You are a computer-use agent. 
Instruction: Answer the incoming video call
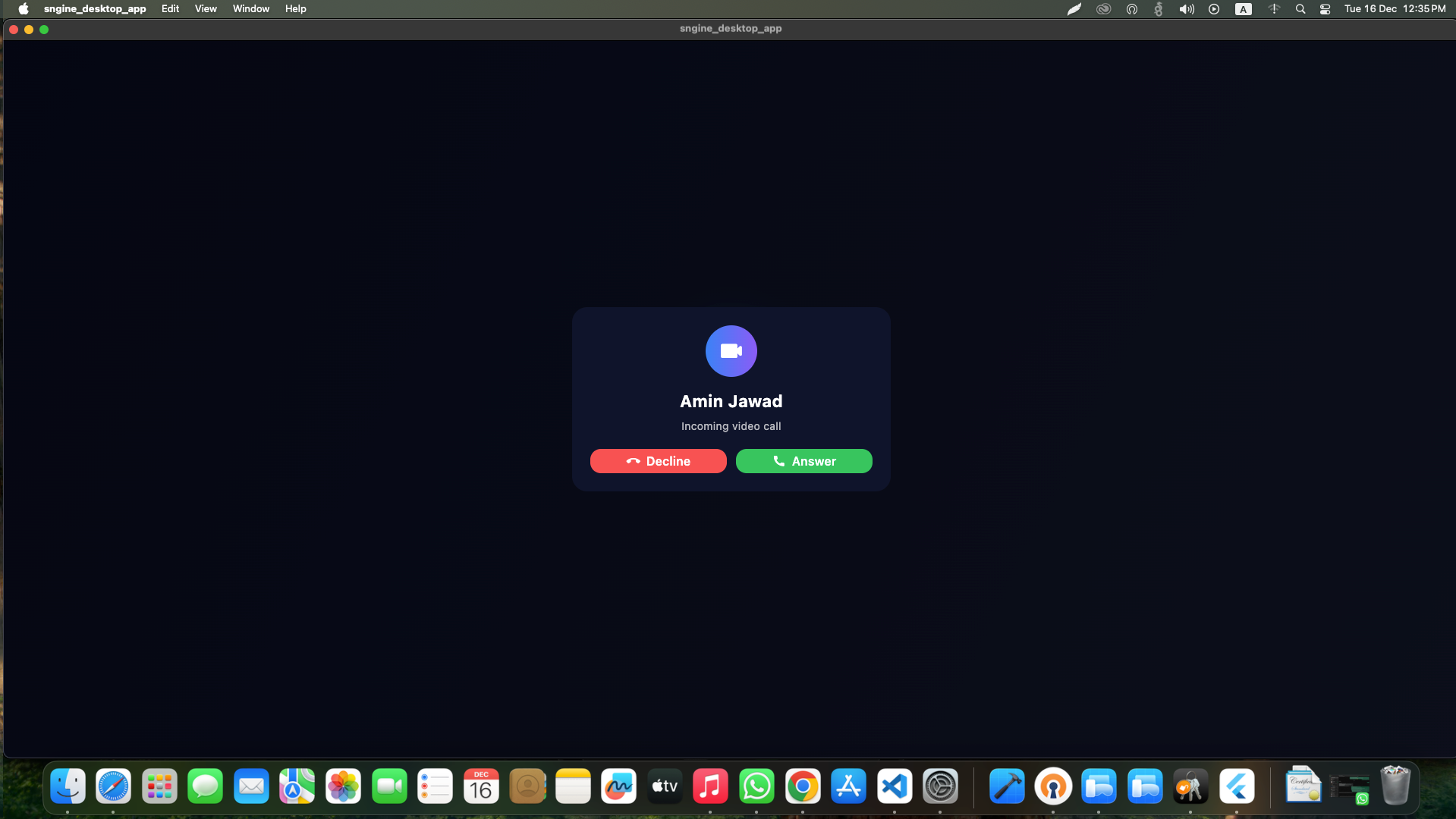[x=803, y=461]
